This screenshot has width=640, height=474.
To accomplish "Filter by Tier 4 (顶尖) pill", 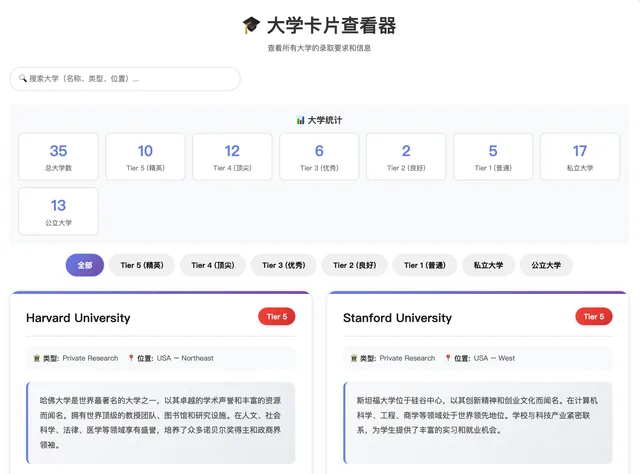I will 213,265.
